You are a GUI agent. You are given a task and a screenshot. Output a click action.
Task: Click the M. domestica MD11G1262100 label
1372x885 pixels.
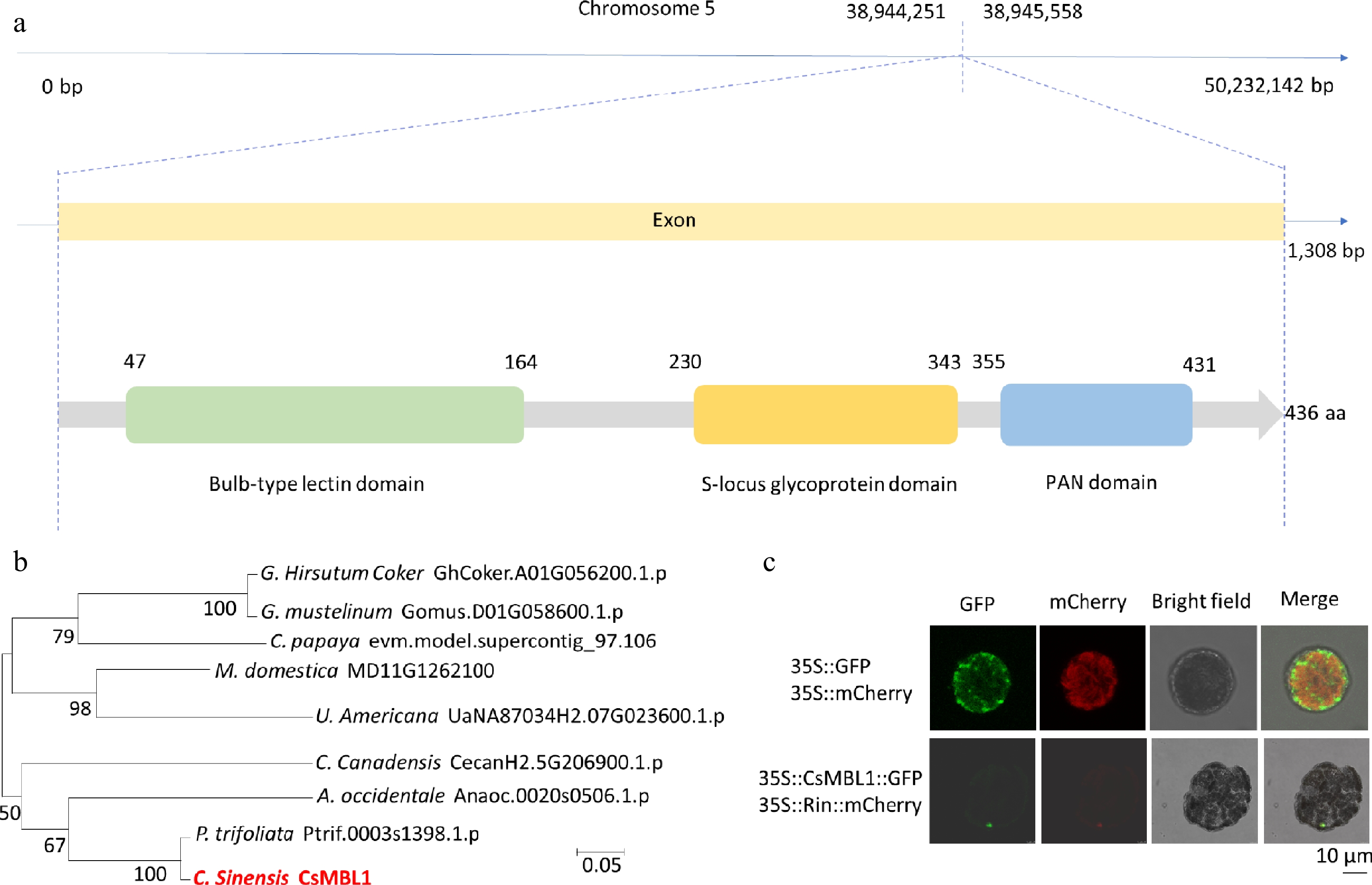[355, 670]
